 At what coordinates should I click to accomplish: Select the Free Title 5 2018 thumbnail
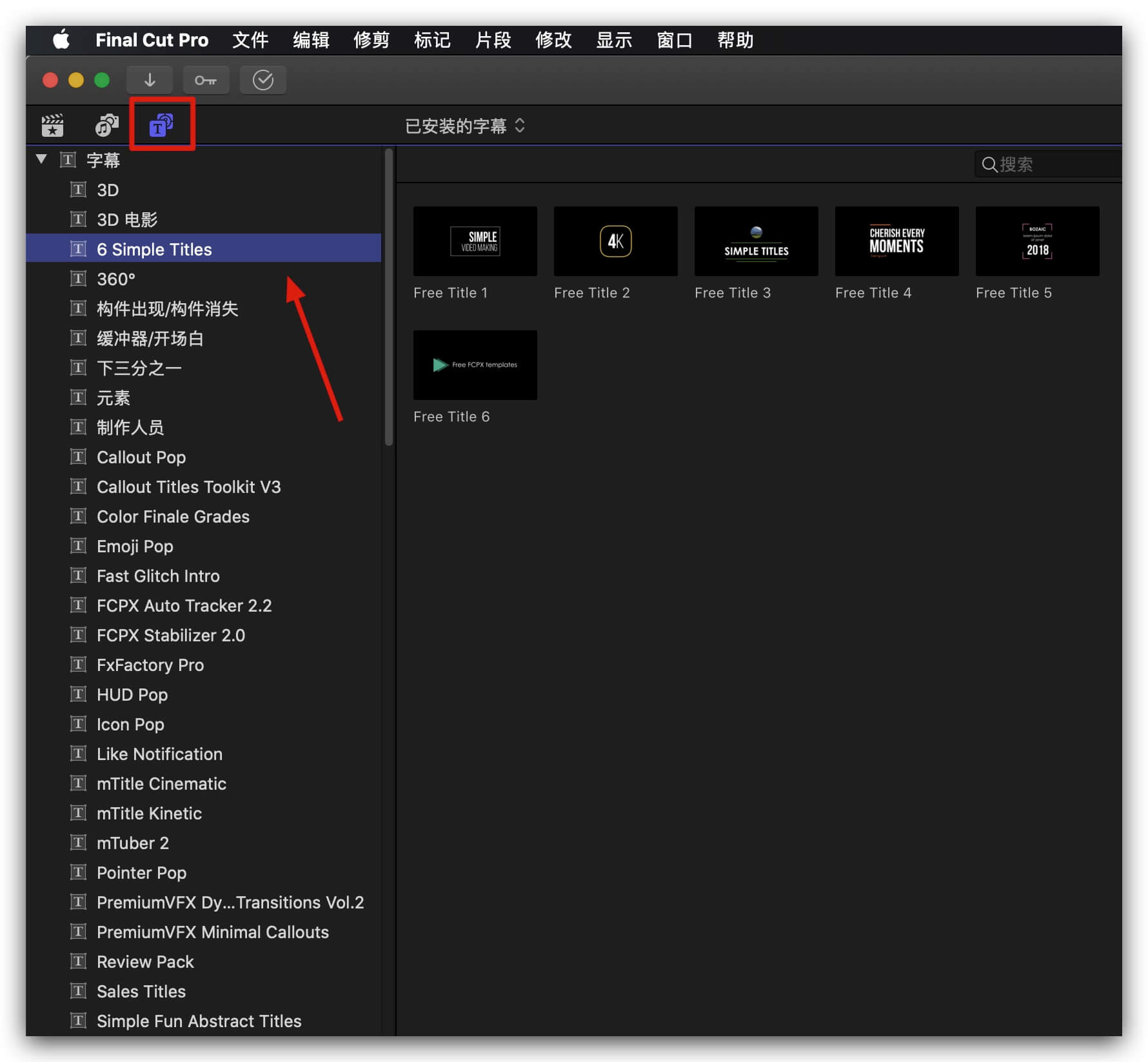click(x=1038, y=241)
